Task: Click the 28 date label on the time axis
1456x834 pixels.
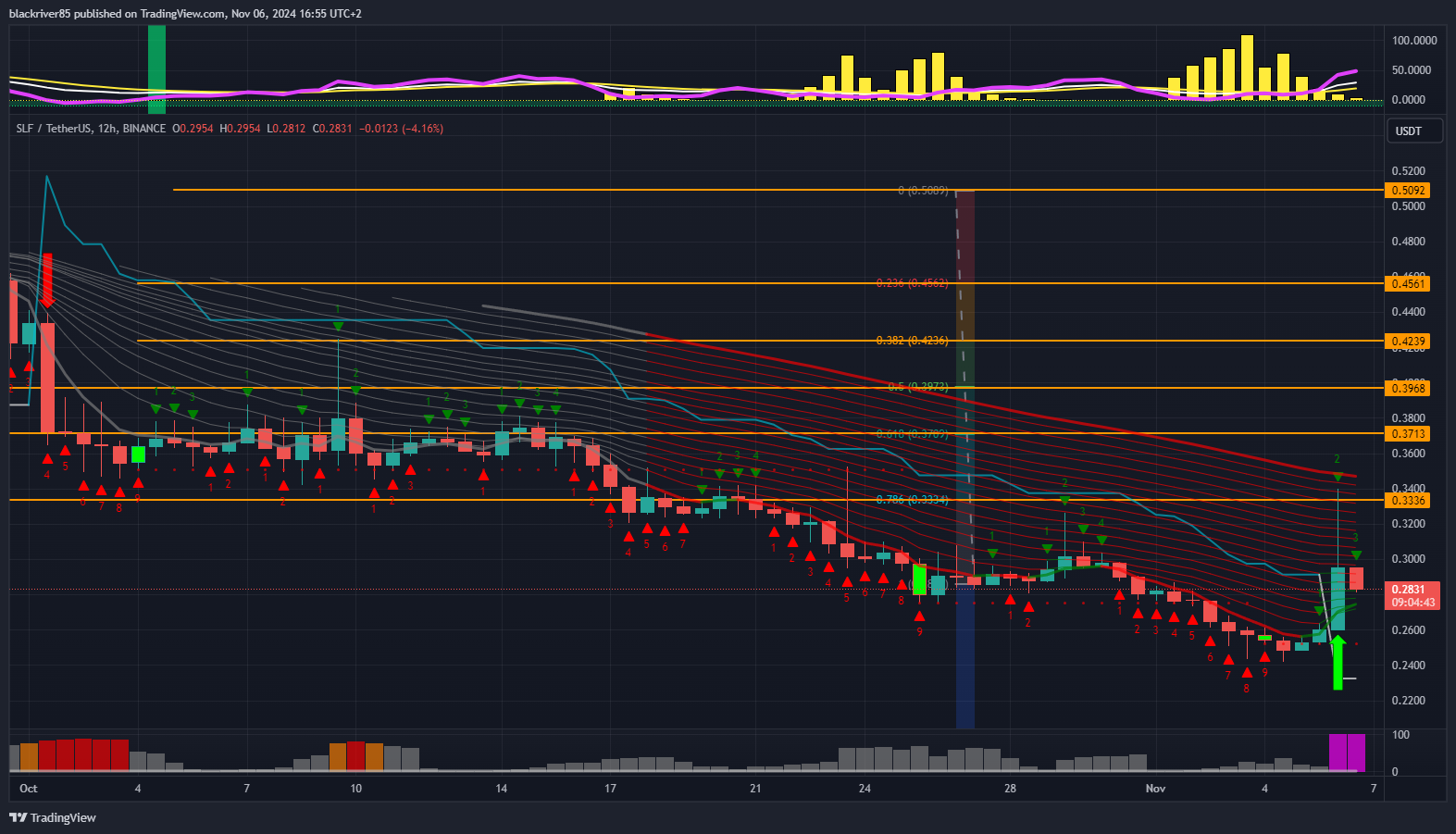Action: [x=1010, y=789]
